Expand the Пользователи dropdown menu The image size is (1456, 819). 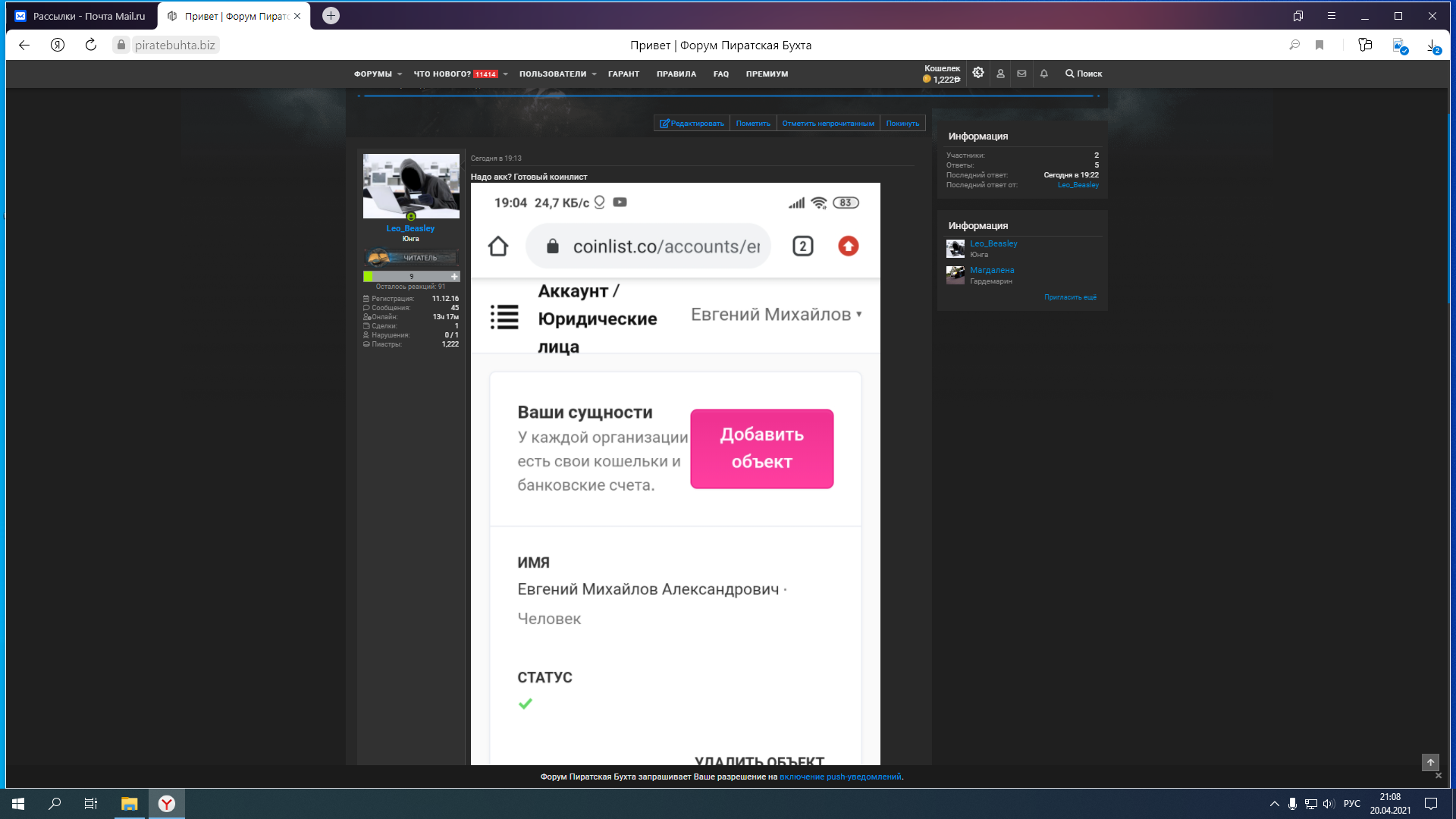coord(558,74)
